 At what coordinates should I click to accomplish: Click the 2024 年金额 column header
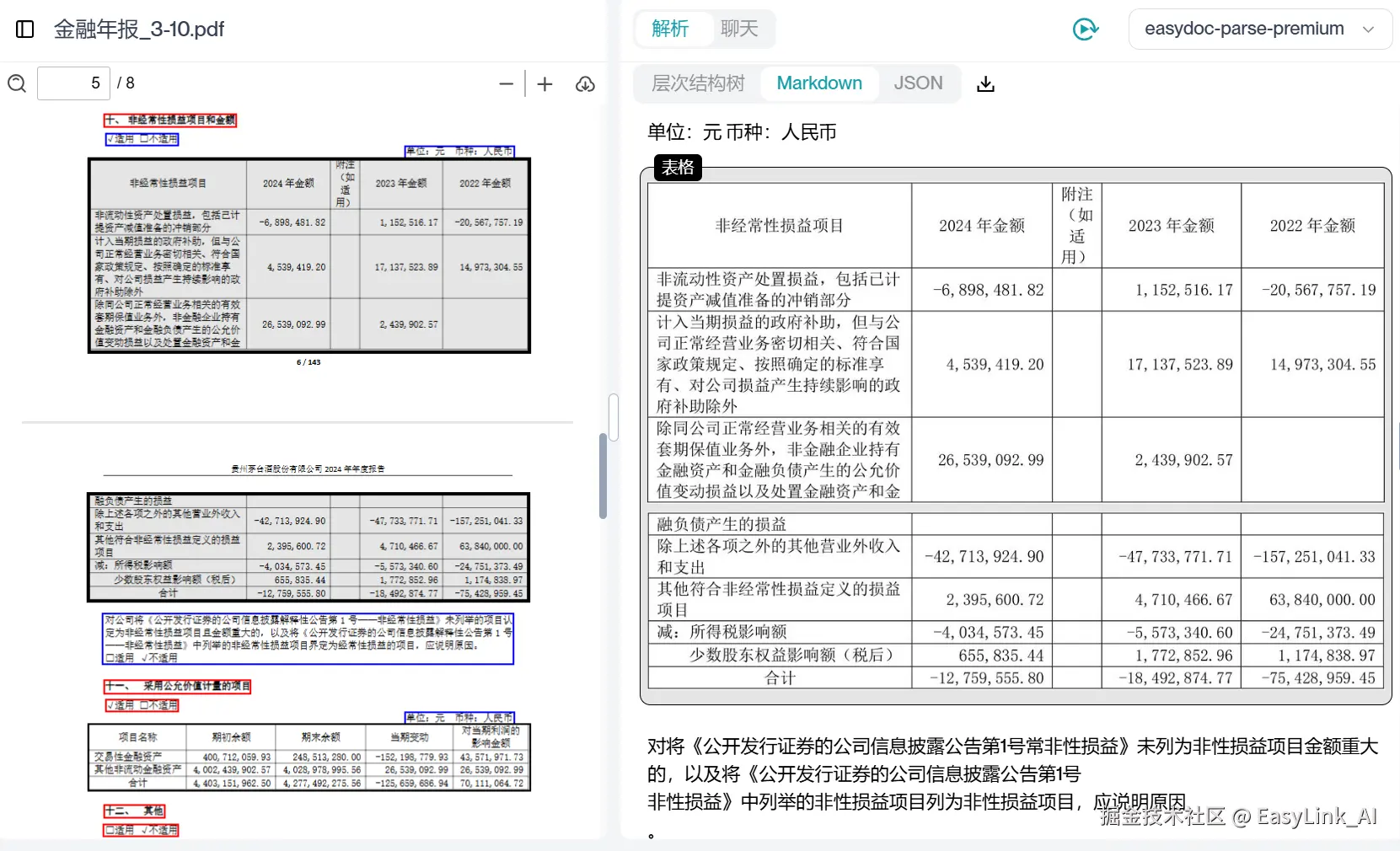(982, 226)
